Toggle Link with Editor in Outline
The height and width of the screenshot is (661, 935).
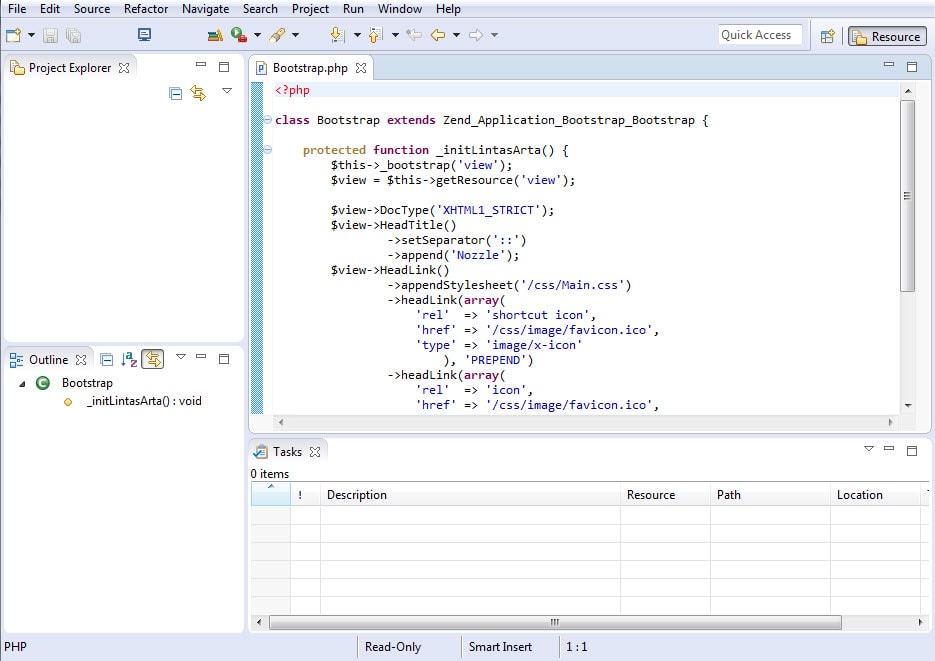pos(153,359)
